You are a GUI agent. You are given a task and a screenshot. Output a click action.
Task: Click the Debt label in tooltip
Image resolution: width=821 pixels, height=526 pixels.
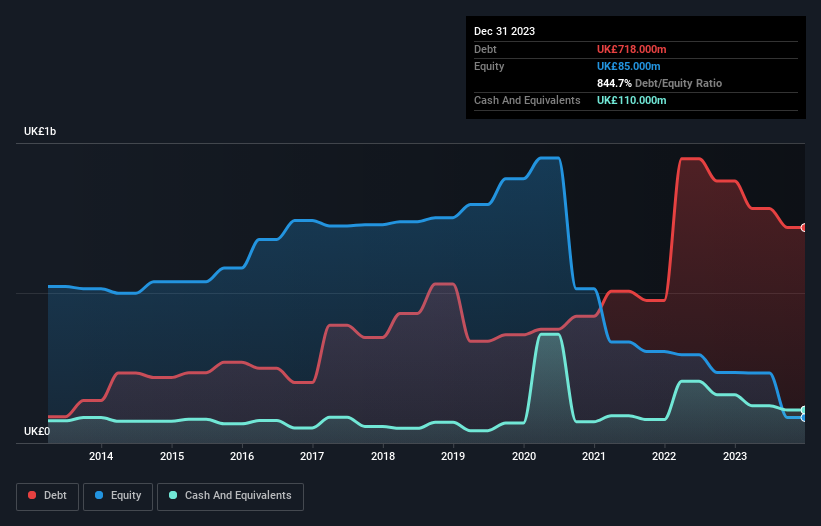[485, 49]
